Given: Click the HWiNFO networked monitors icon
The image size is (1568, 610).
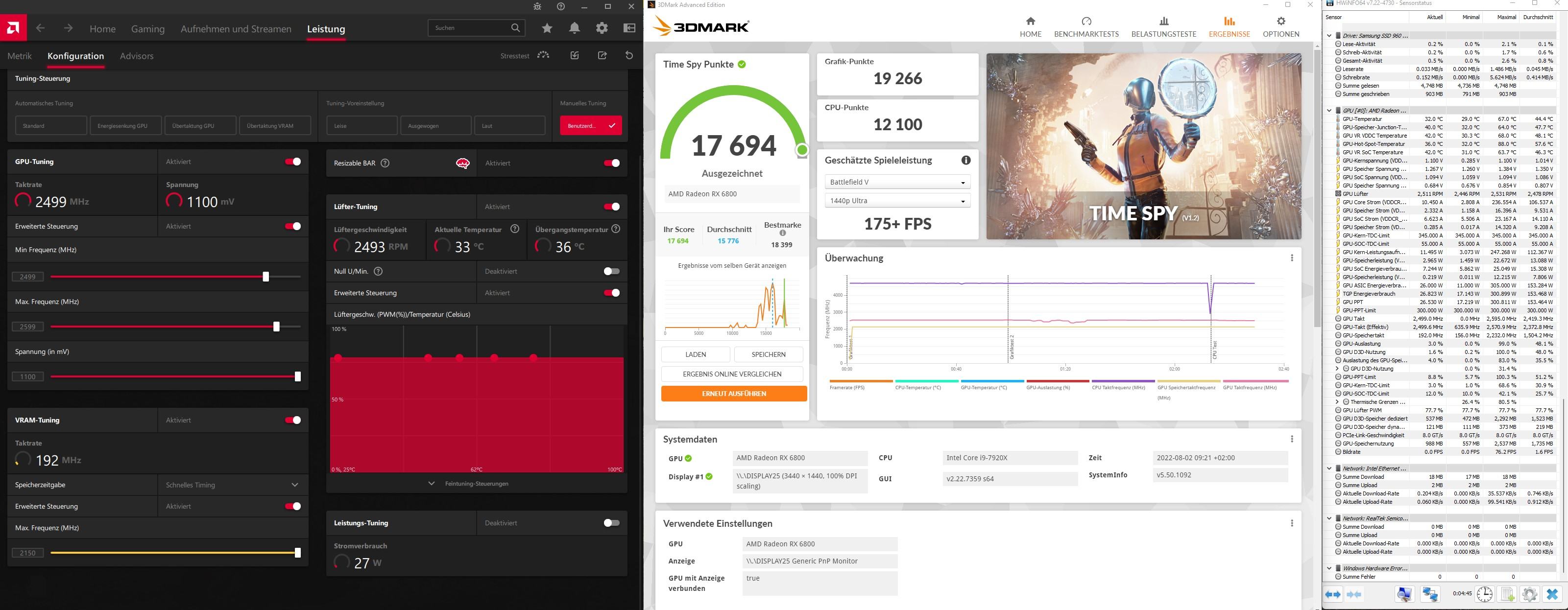Looking at the screenshot, I should [1430, 594].
